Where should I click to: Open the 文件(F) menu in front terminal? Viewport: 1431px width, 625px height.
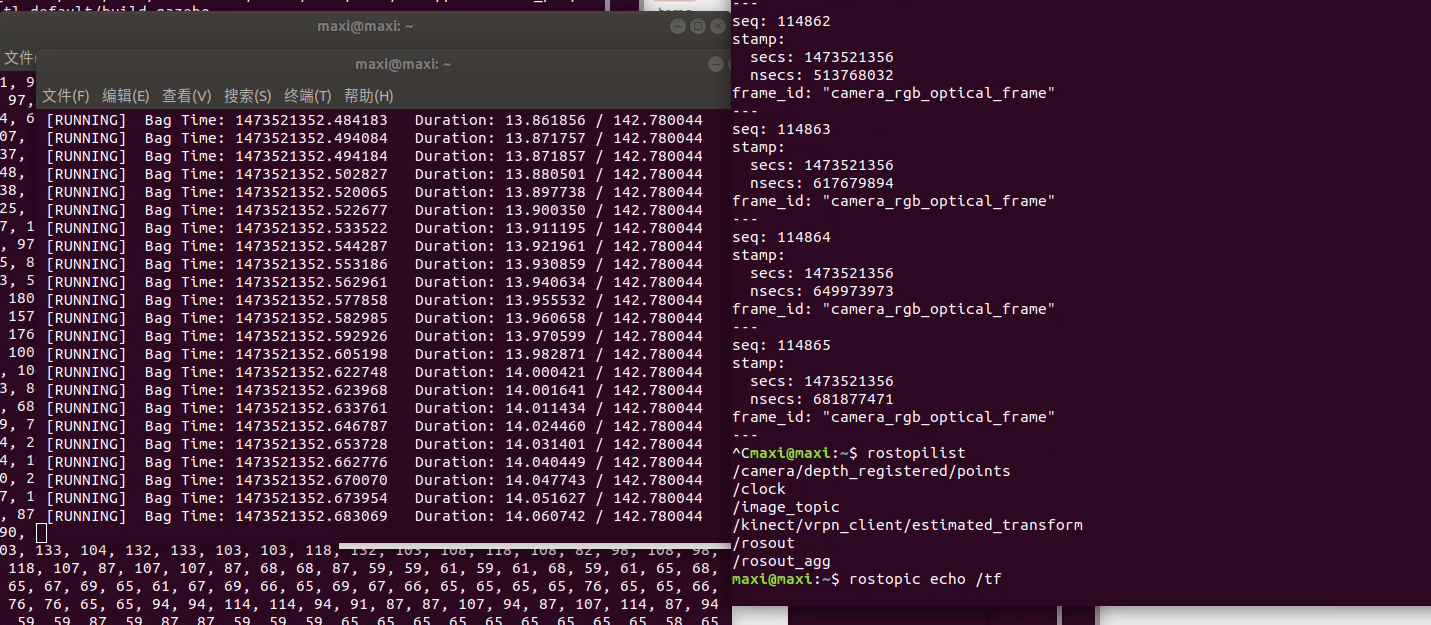pyautogui.click(x=66, y=96)
